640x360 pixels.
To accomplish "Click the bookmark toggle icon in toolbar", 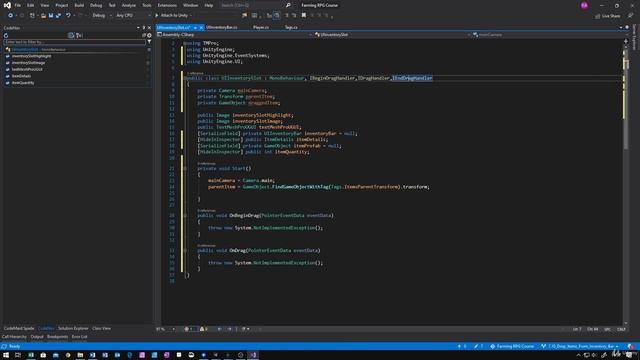I will tap(304, 16).
